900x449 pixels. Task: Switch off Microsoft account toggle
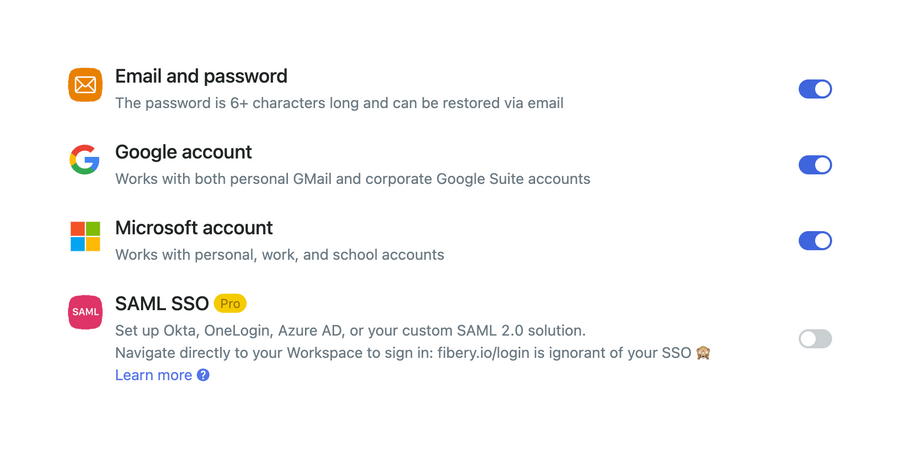click(815, 241)
